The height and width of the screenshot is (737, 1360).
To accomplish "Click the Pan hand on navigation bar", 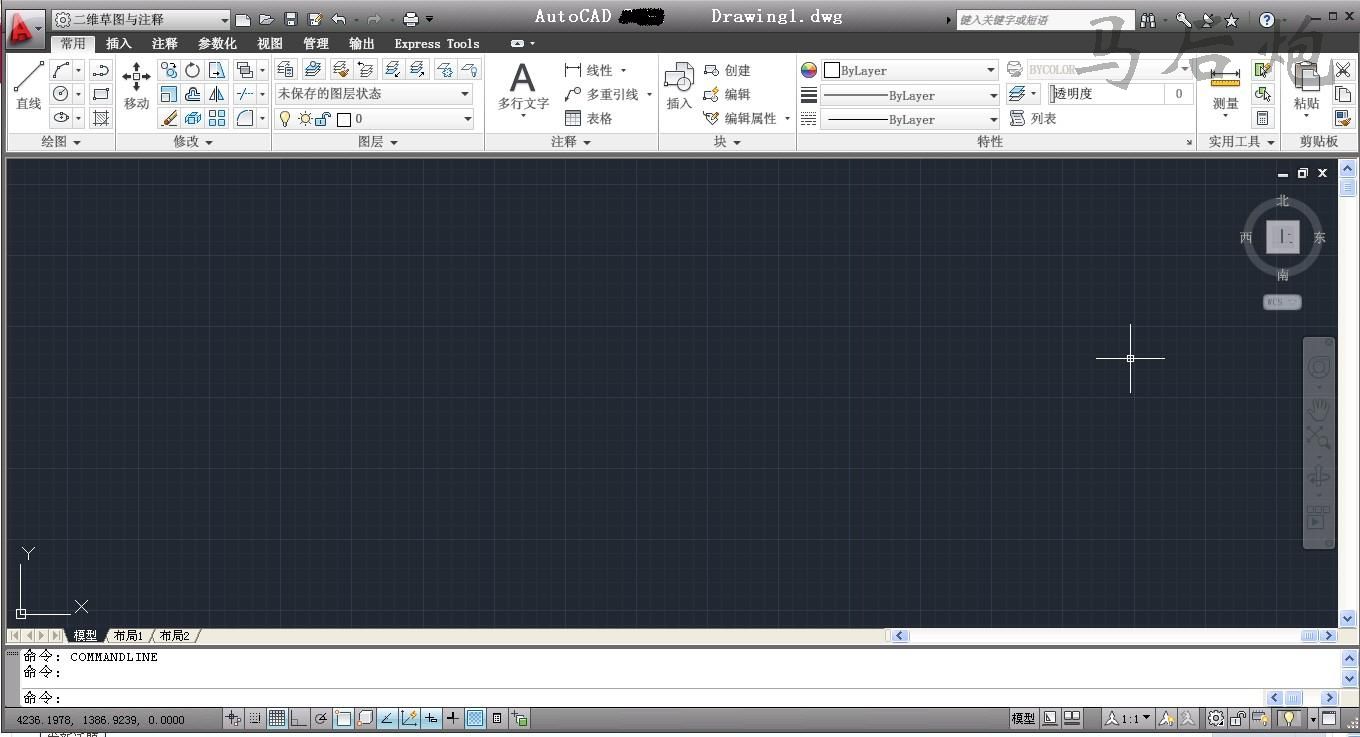I will click(1319, 408).
